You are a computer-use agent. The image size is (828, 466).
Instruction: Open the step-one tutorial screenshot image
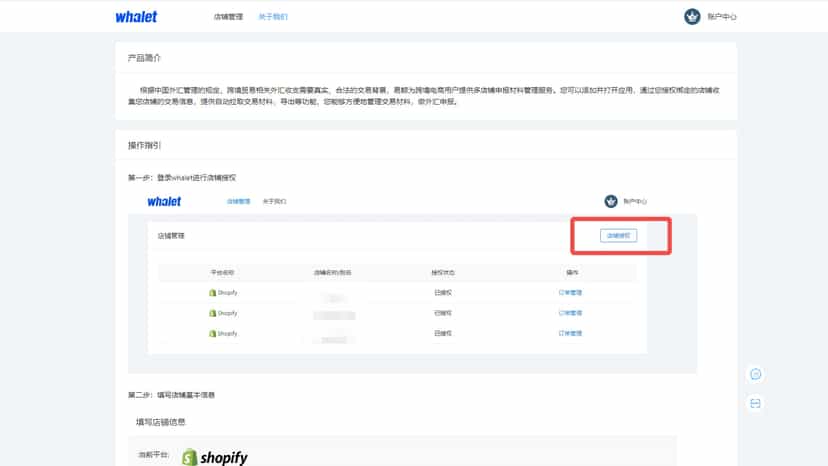412,281
